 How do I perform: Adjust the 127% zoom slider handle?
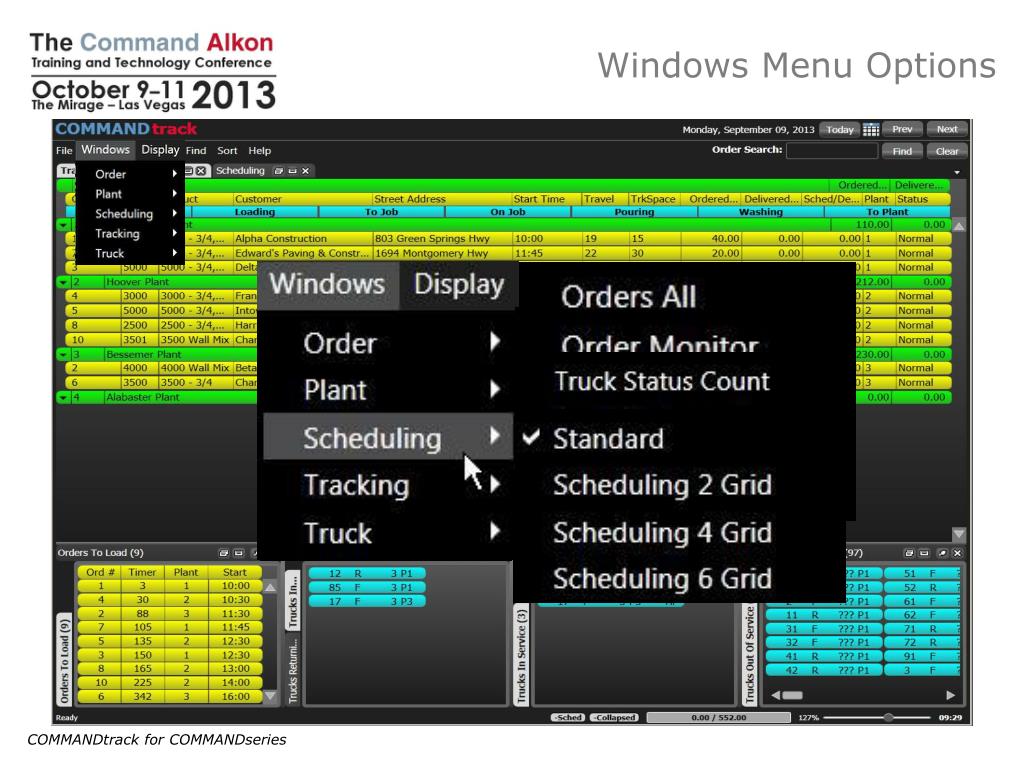click(x=888, y=717)
